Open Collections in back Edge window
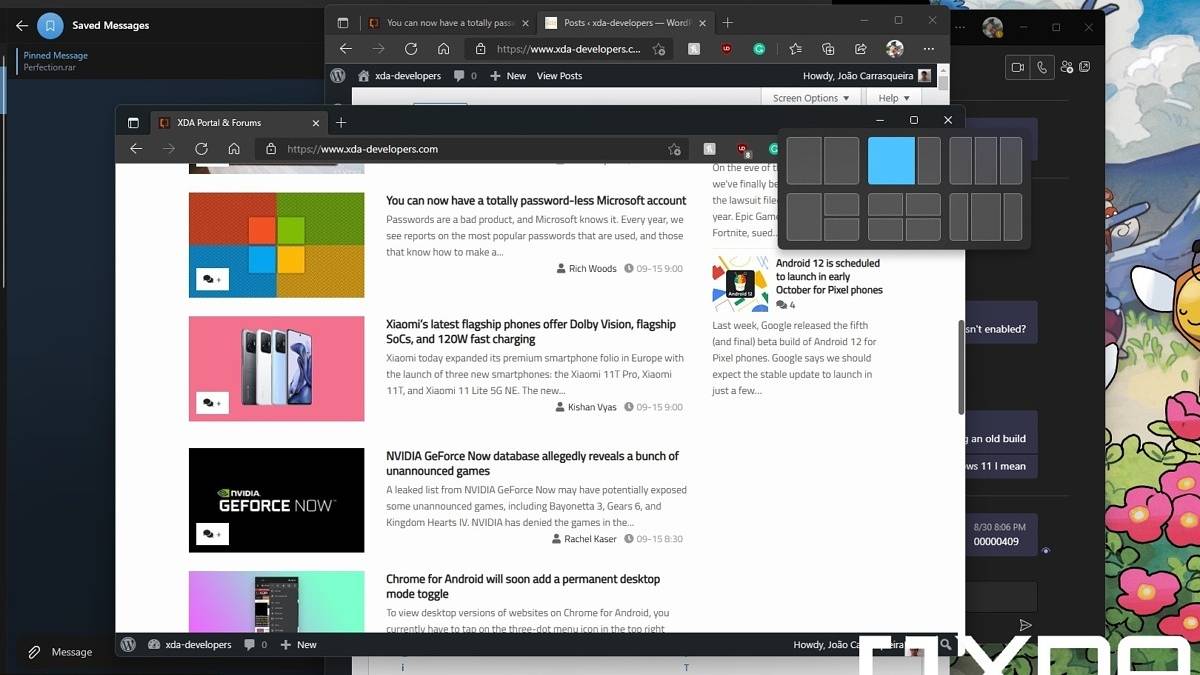Viewport: 1200px width, 675px height. [828, 48]
